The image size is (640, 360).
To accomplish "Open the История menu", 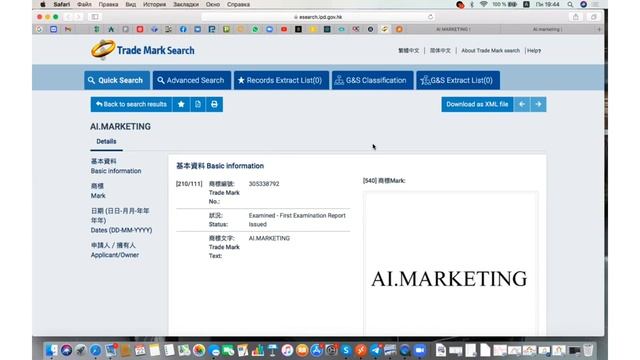I will pos(154,4).
